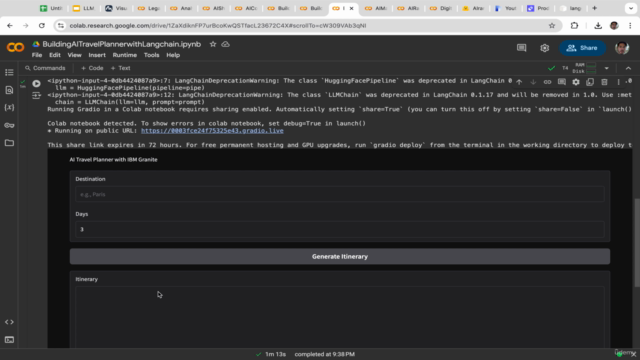Image resolution: width=640 pixels, height=360 pixels.
Task: Click the notebook title BuildingAITravelPlannerwithLangchain.ipynb
Action: pos(122,44)
